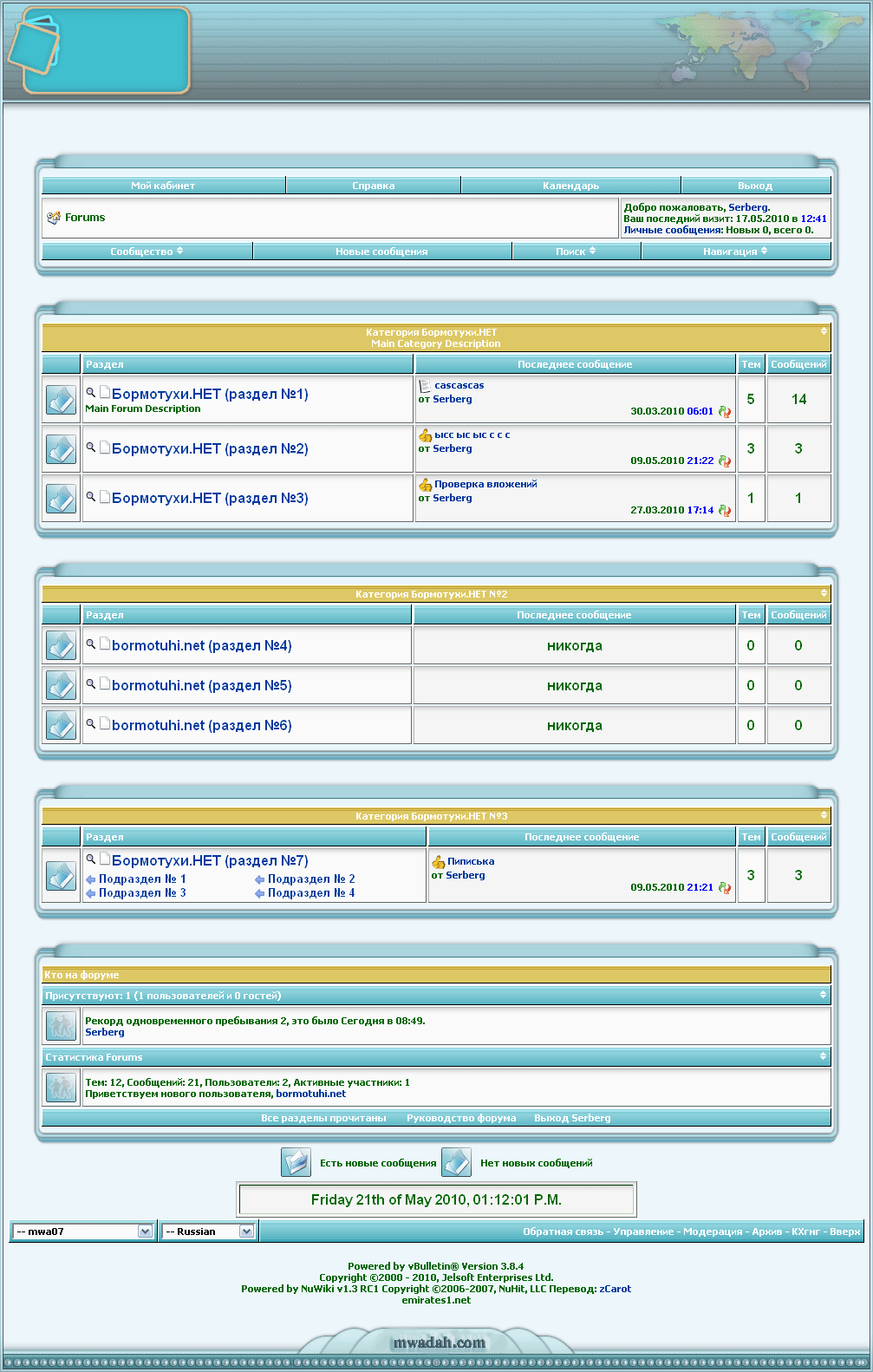
Task: Click magnifier icon next to раздел №2
Action: [90, 447]
